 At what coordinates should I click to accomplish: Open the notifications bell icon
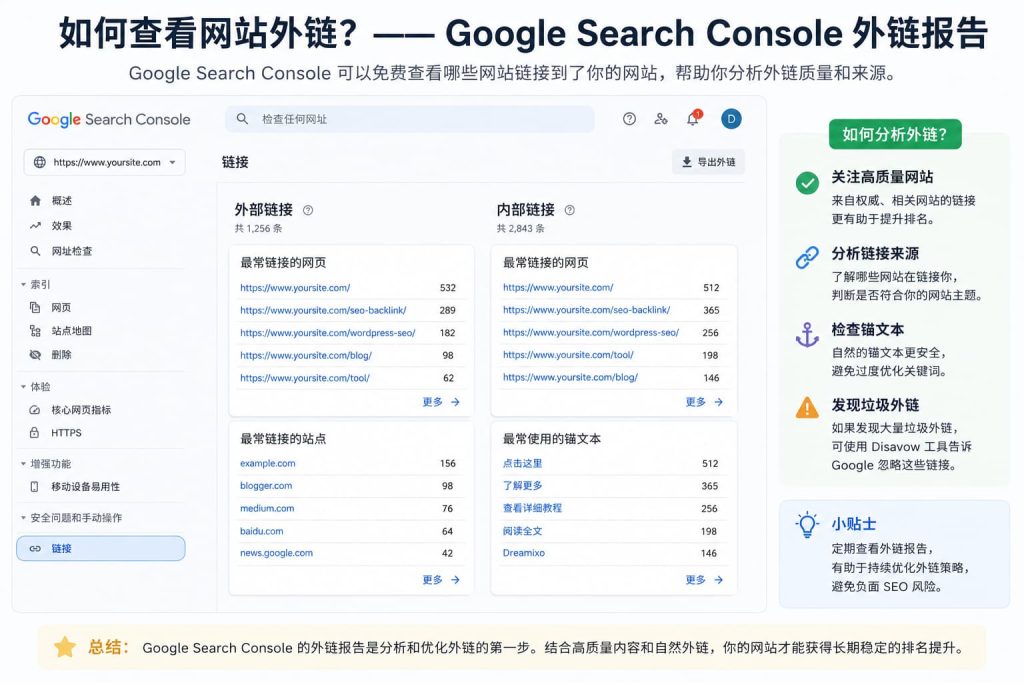pyautogui.click(x=694, y=118)
